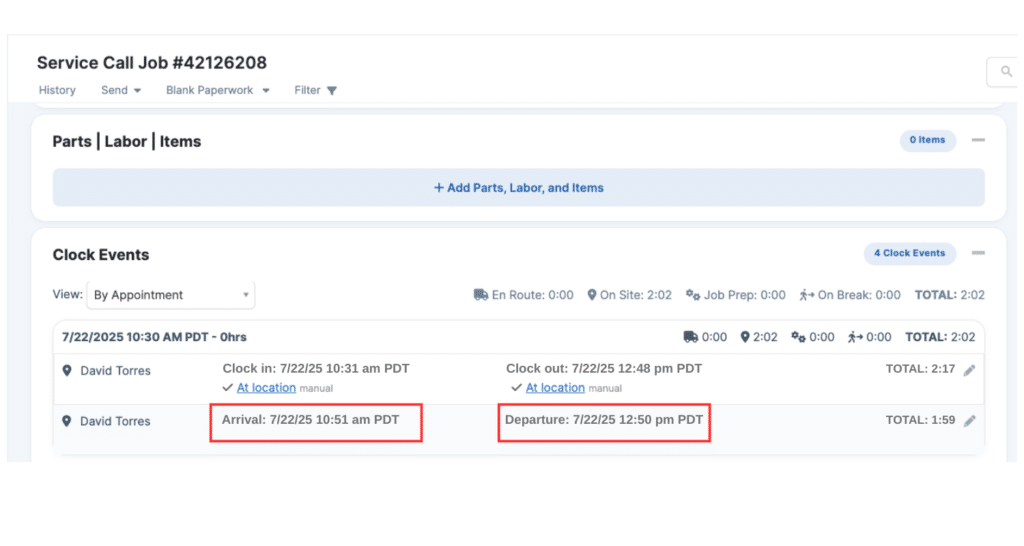The image size is (1024, 546).
Task: Edit the clock event totaling 2:17
Action: (x=969, y=370)
